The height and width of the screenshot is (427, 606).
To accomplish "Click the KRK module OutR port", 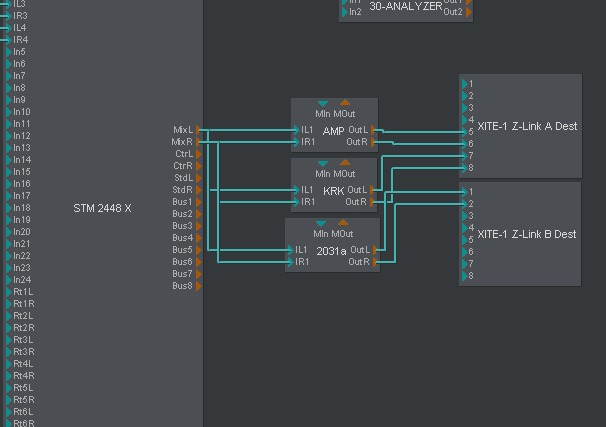I will [x=372, y=202].
